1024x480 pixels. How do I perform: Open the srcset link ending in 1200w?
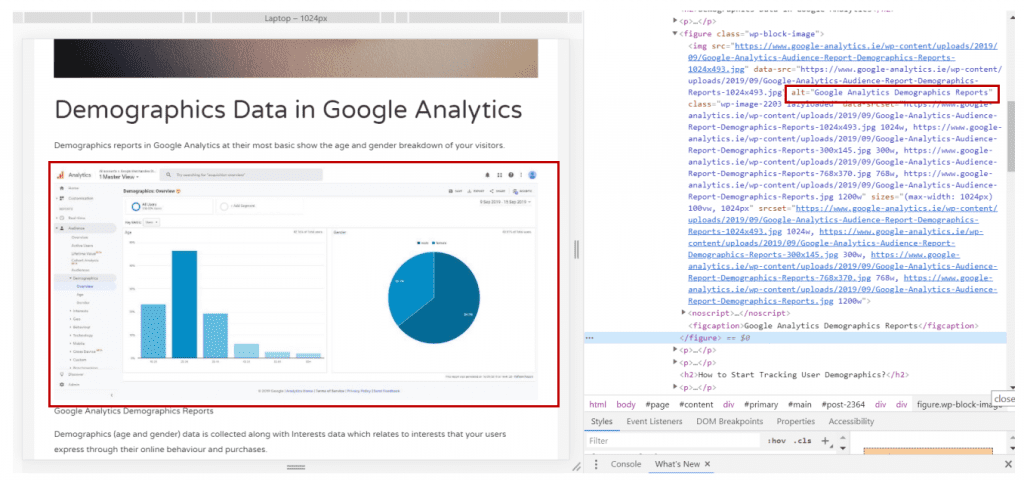pyautogui.click(x=842, y=290)
